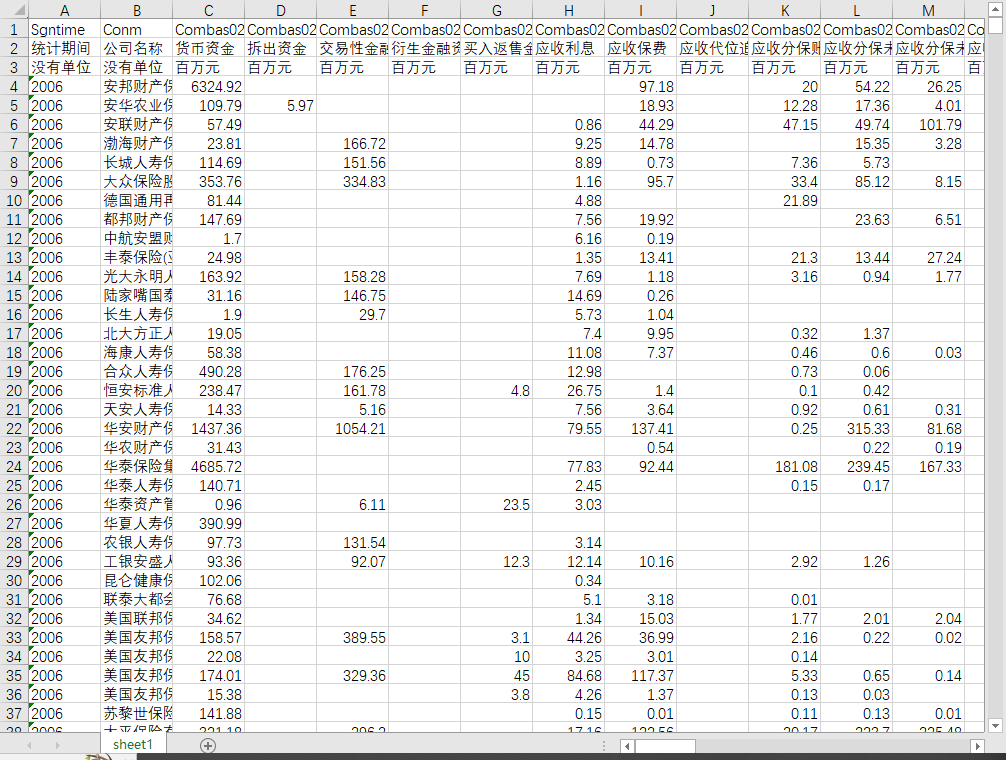Click the select-all corner triangle

coord(14,10)
